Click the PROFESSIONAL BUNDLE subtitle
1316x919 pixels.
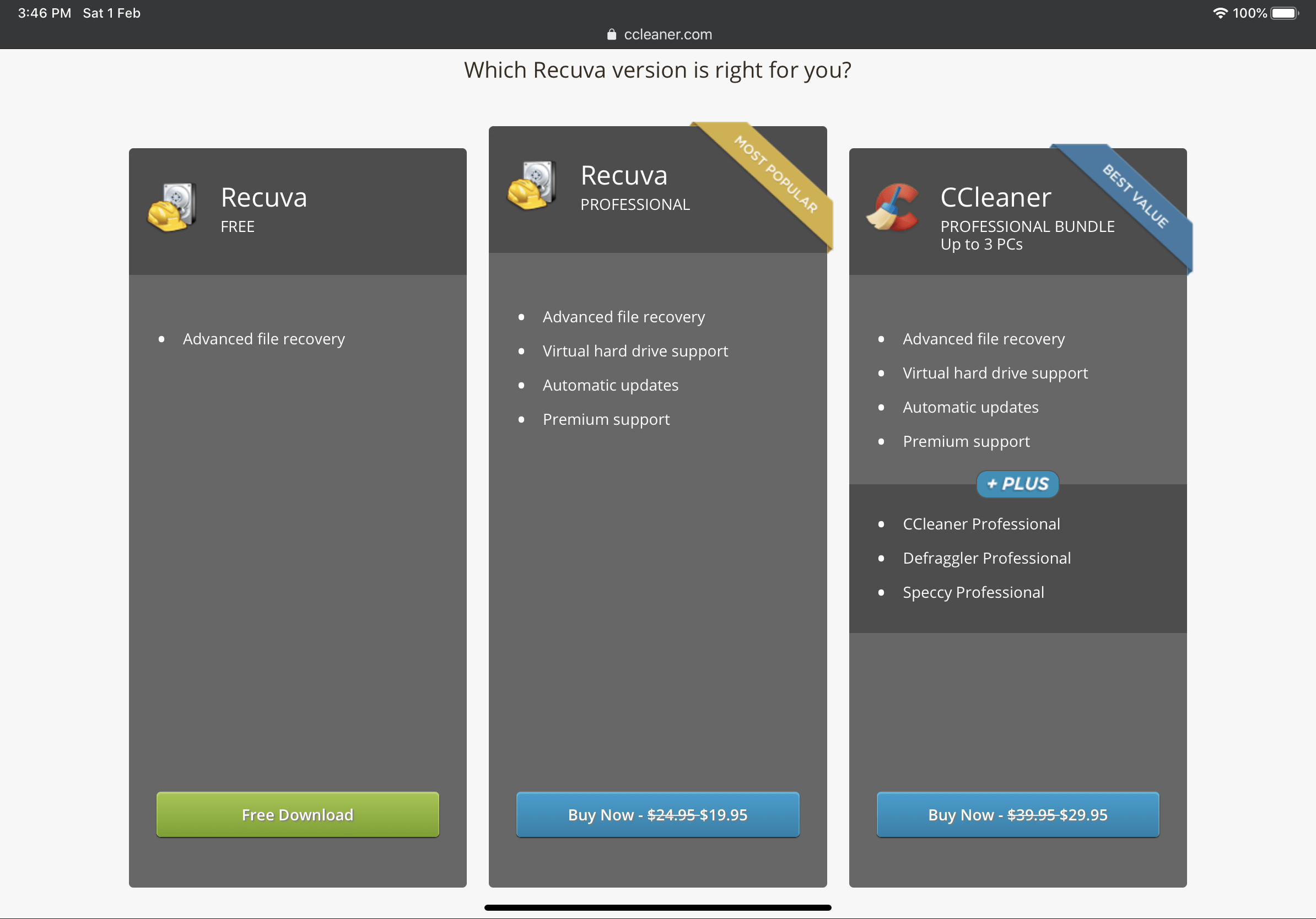pos(1027,226)
